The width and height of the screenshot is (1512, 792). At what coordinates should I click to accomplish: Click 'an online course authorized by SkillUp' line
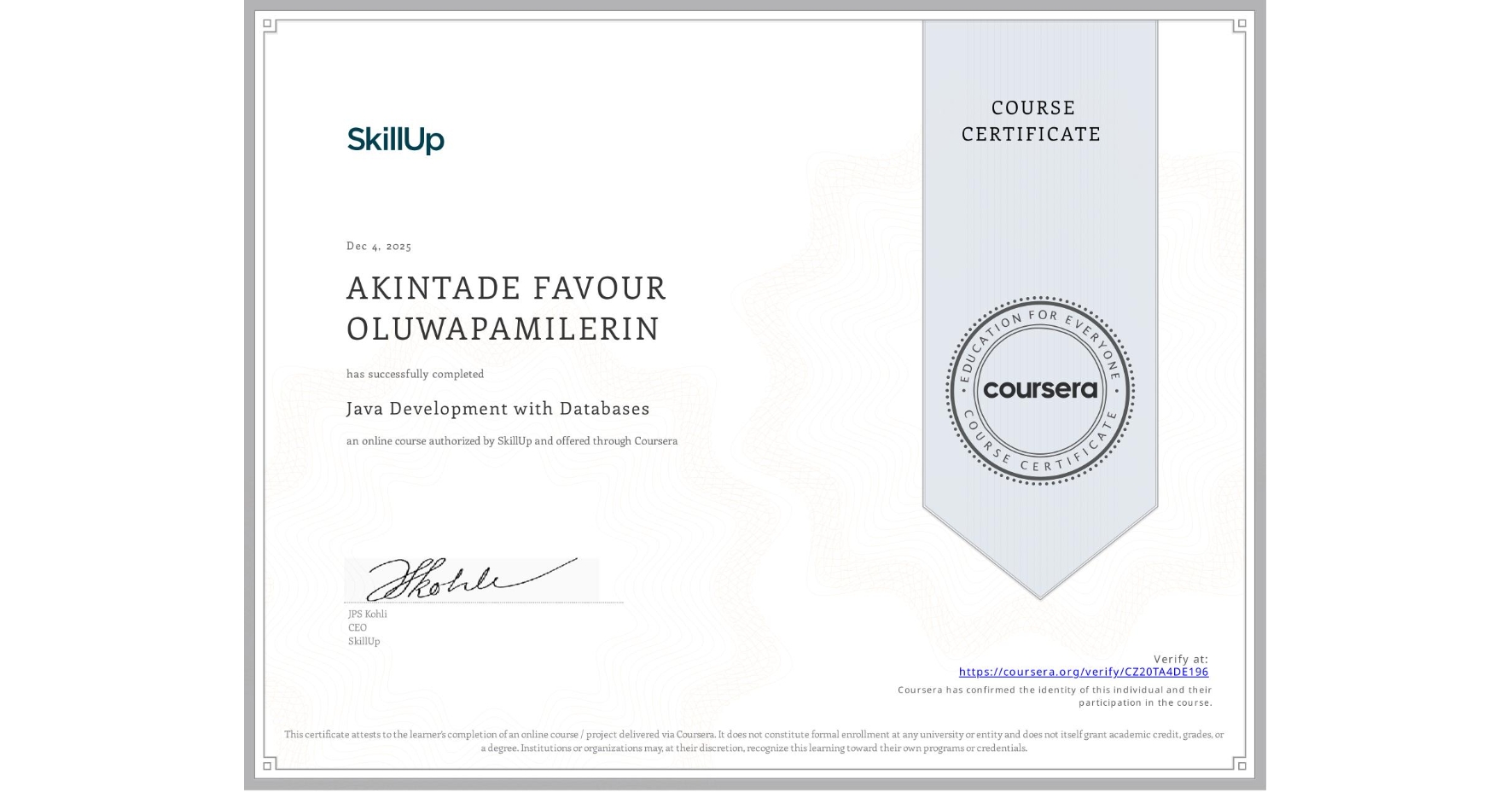[x=512, y=441]
